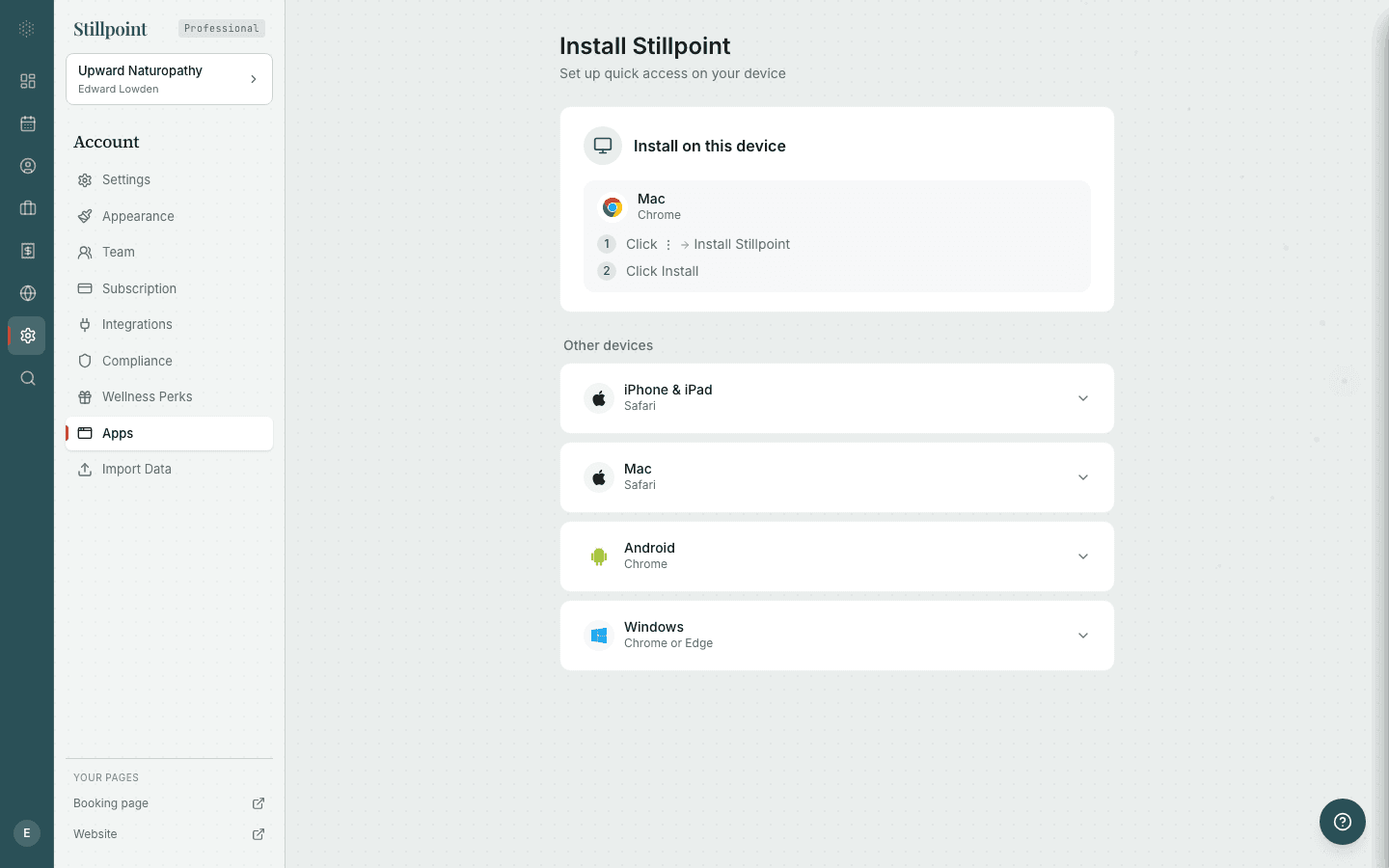Click the monitor icon beside Install on this device
1389x868 pixels.
603,146
